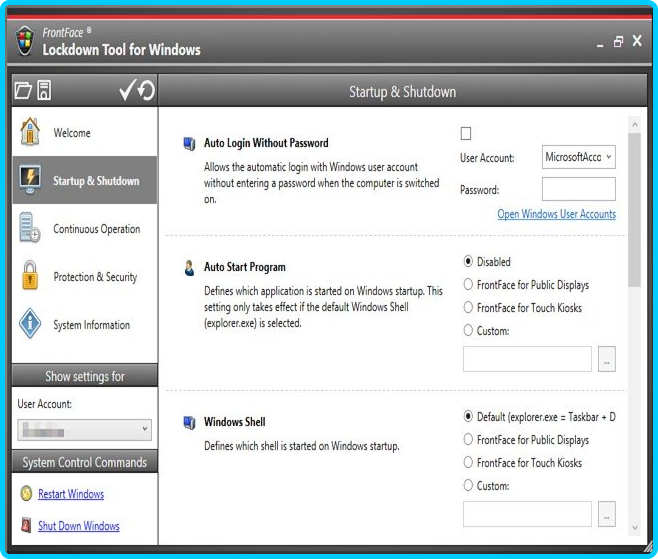Image resolution: width=658 pixels, height=559 pixels.
Task: Click the Welcome house icon
Action: 30,132
